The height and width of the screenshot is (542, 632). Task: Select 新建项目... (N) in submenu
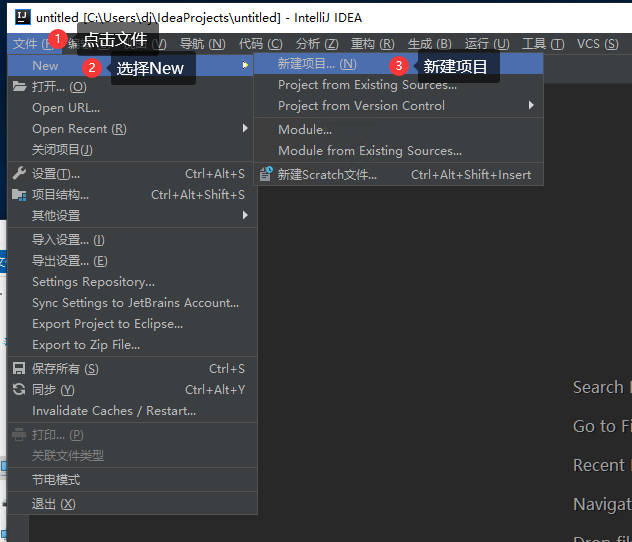[x=398, y=64]
